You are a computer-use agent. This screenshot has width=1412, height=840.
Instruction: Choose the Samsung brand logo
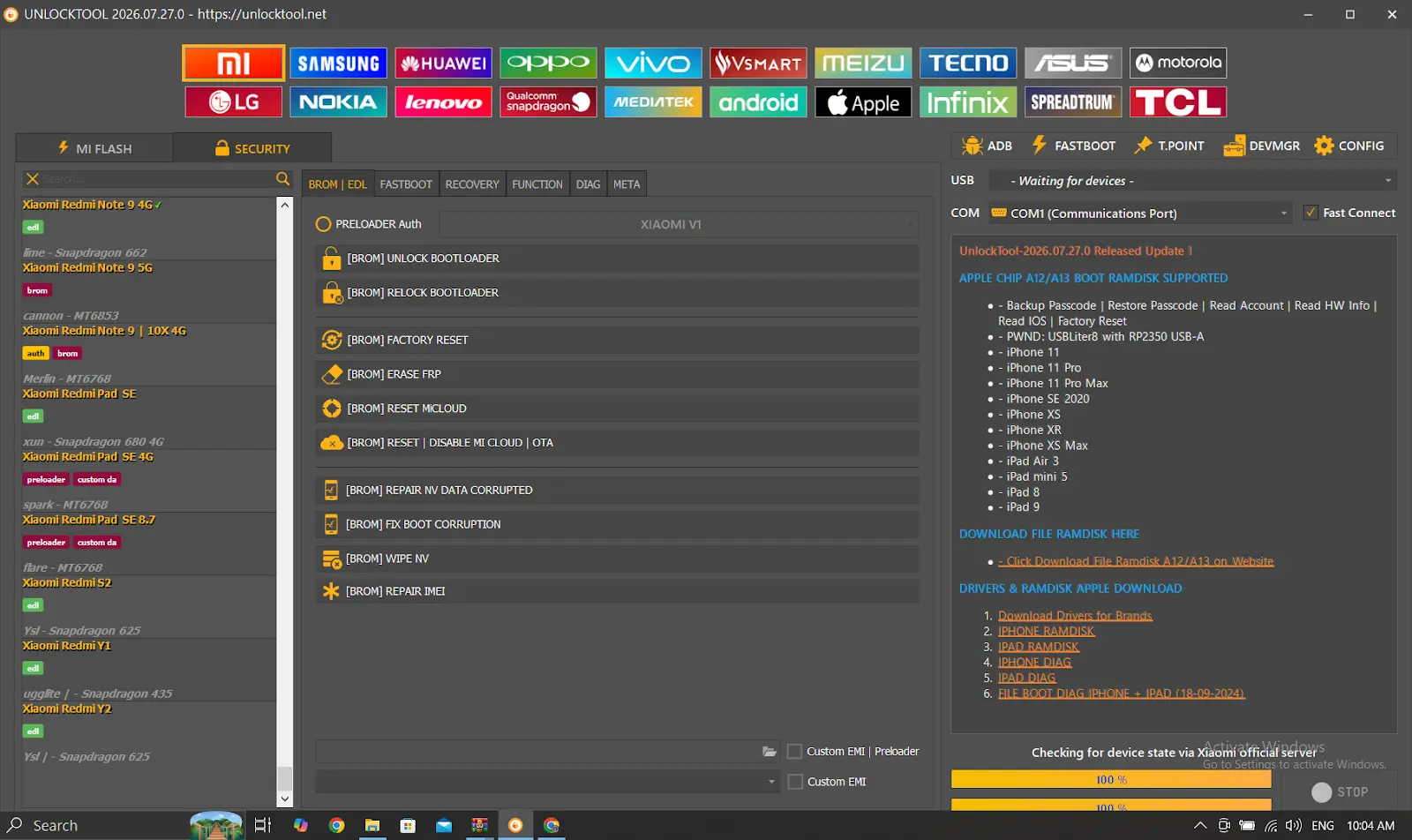[x=338, y=63]
